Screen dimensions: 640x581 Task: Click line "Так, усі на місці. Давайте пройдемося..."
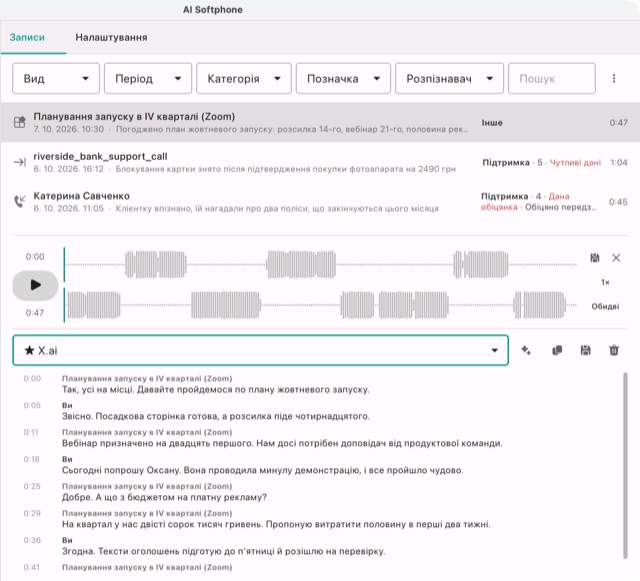(x=216, y=390)
